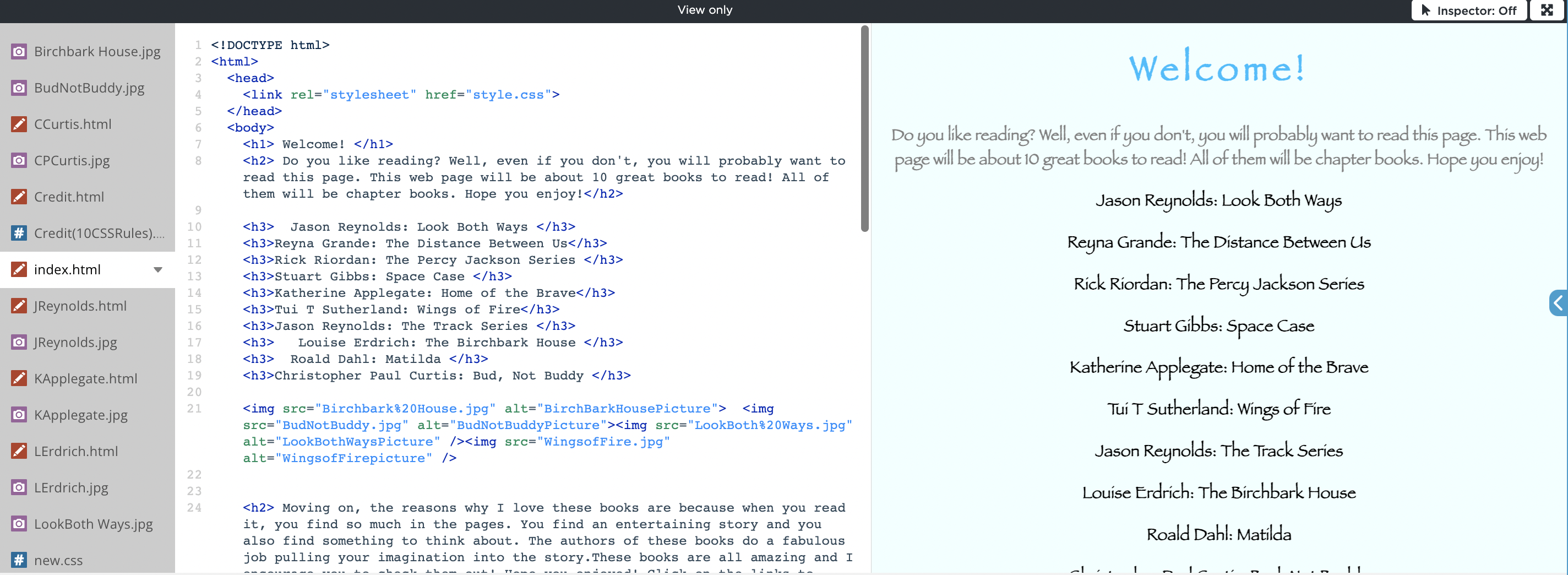This screenshot has height=575, width=1568.
Task: Click the code editor vertical scrollbar
Action: click(864, 128)
